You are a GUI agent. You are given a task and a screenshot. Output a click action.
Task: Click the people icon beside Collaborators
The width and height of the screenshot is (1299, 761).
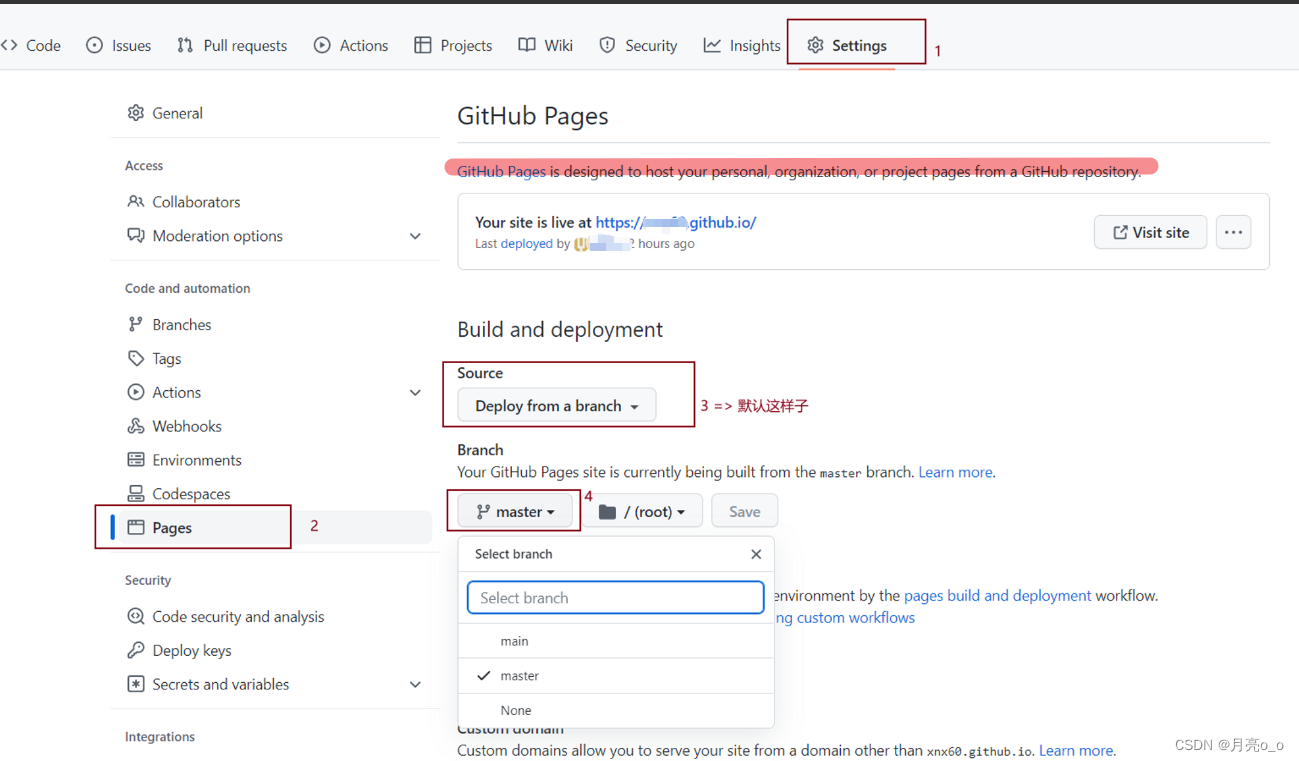[x=136, y=202]
